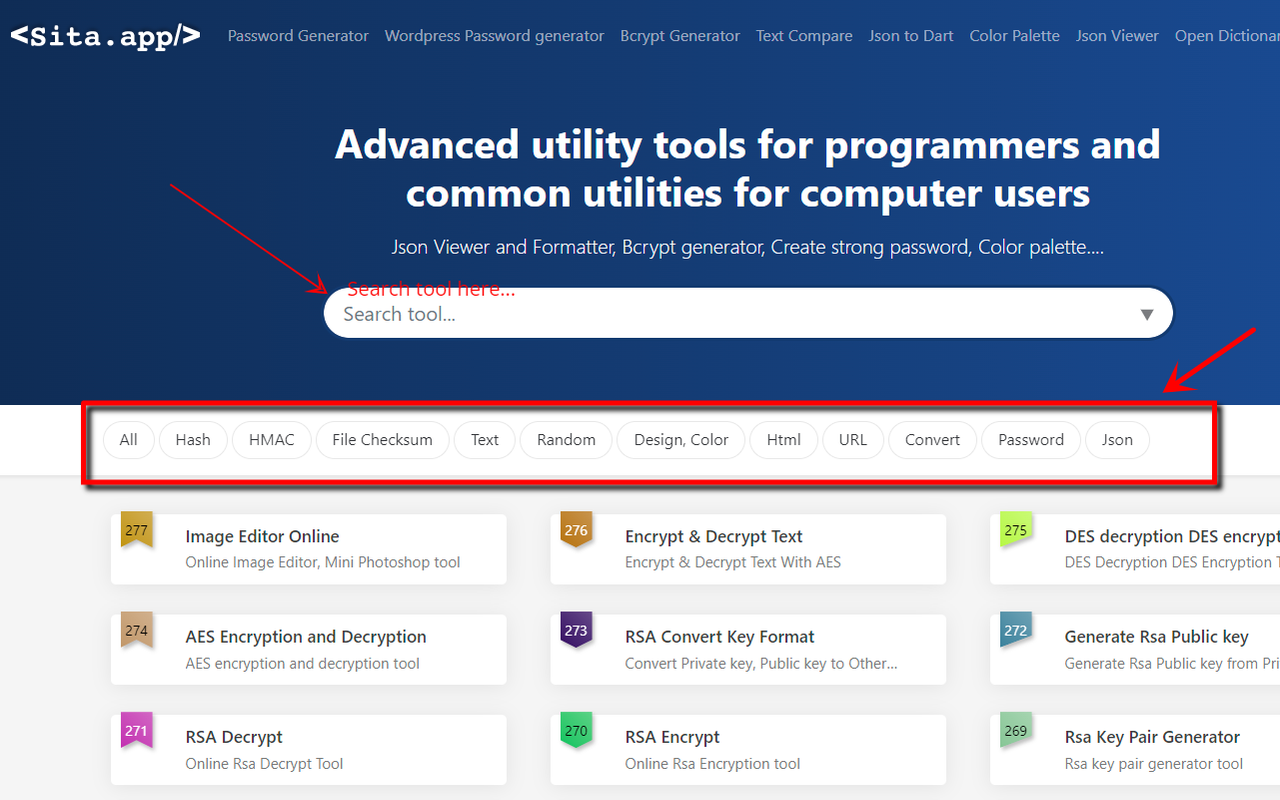This screenshot has width=1280, height=800.
Task: Click the 277 badge on Image Editor Online
Action: pyautogui.click(x=136, y=530)
